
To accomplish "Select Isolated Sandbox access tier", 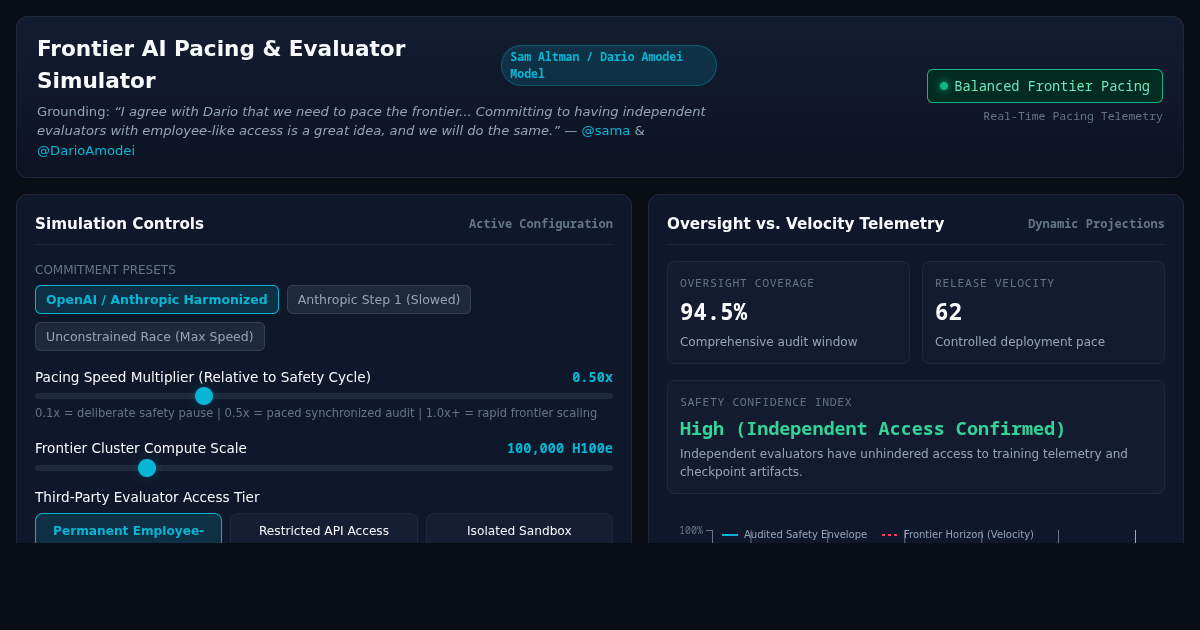I will (x=519, y=529).
